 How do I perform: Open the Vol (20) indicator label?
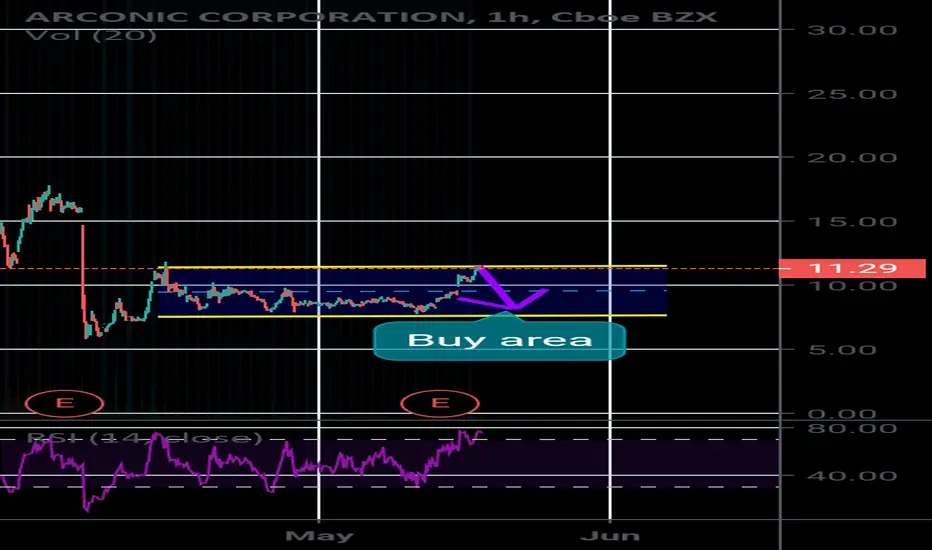tap(91, 36)
